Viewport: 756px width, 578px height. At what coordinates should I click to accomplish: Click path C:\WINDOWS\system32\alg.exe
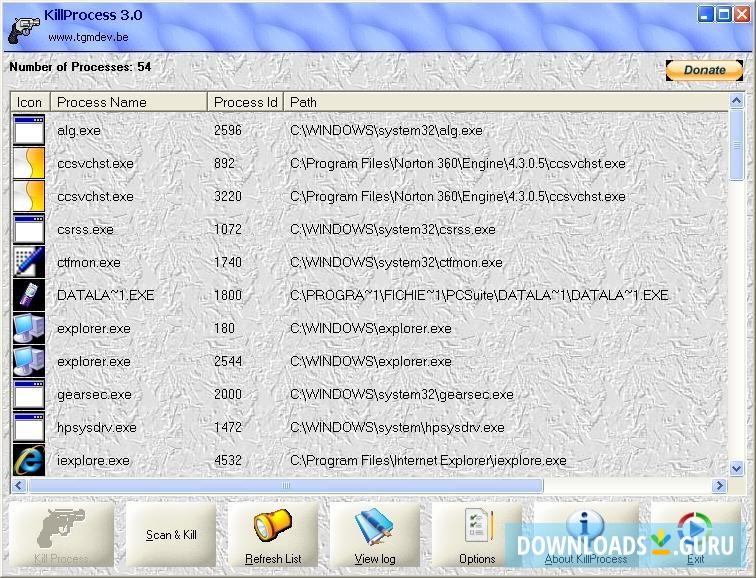coord(386,131)
